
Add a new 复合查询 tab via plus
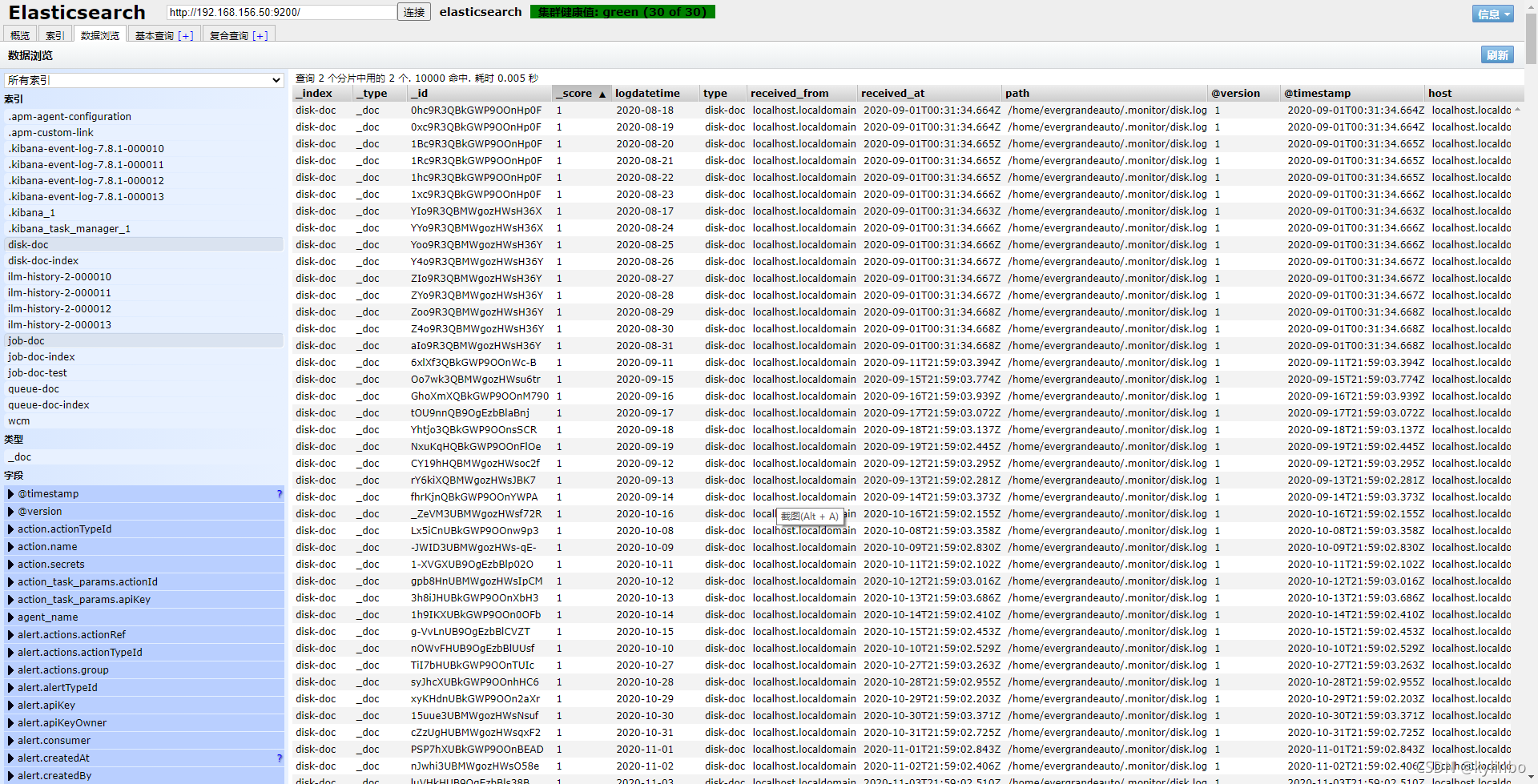click(x=260, y=35)
